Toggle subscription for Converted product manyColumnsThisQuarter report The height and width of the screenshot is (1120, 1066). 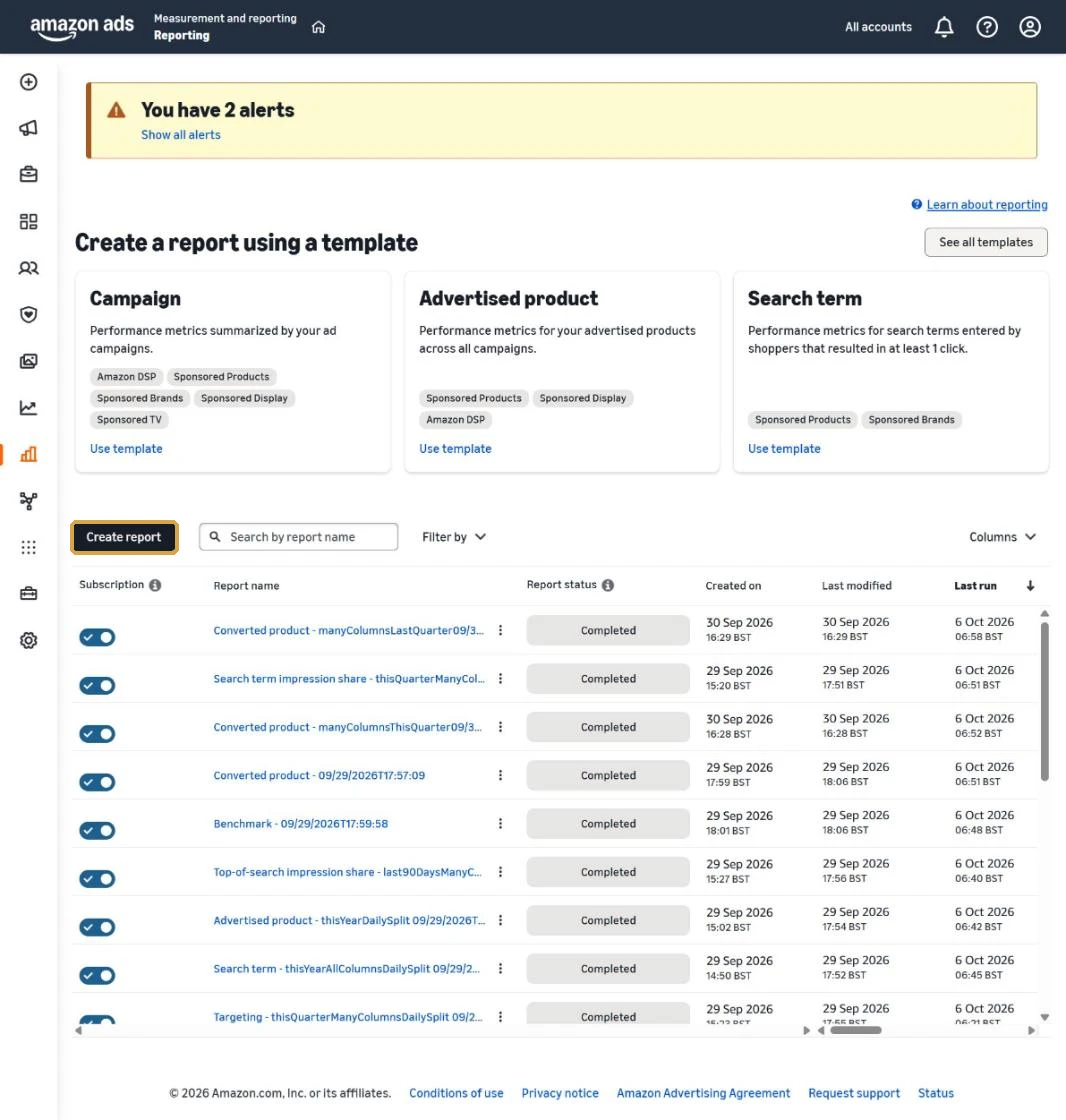click(x=97, y=734)
